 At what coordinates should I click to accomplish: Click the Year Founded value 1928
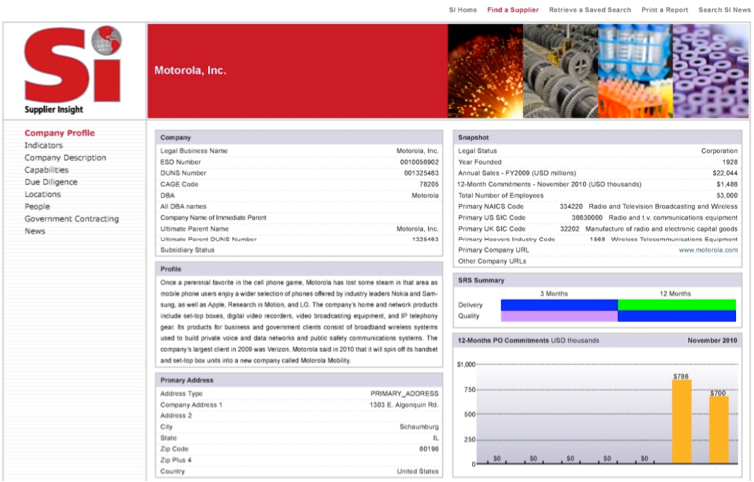[730, 162]
